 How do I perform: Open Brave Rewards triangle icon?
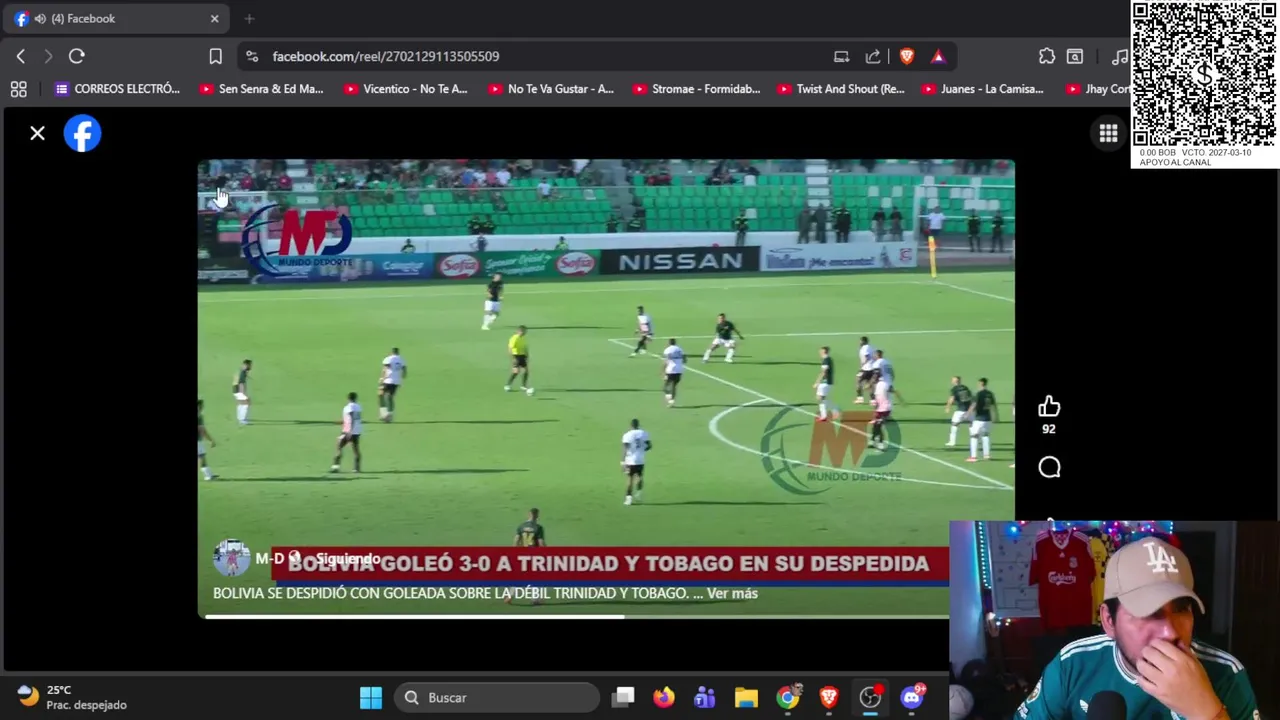pos(938,56)
